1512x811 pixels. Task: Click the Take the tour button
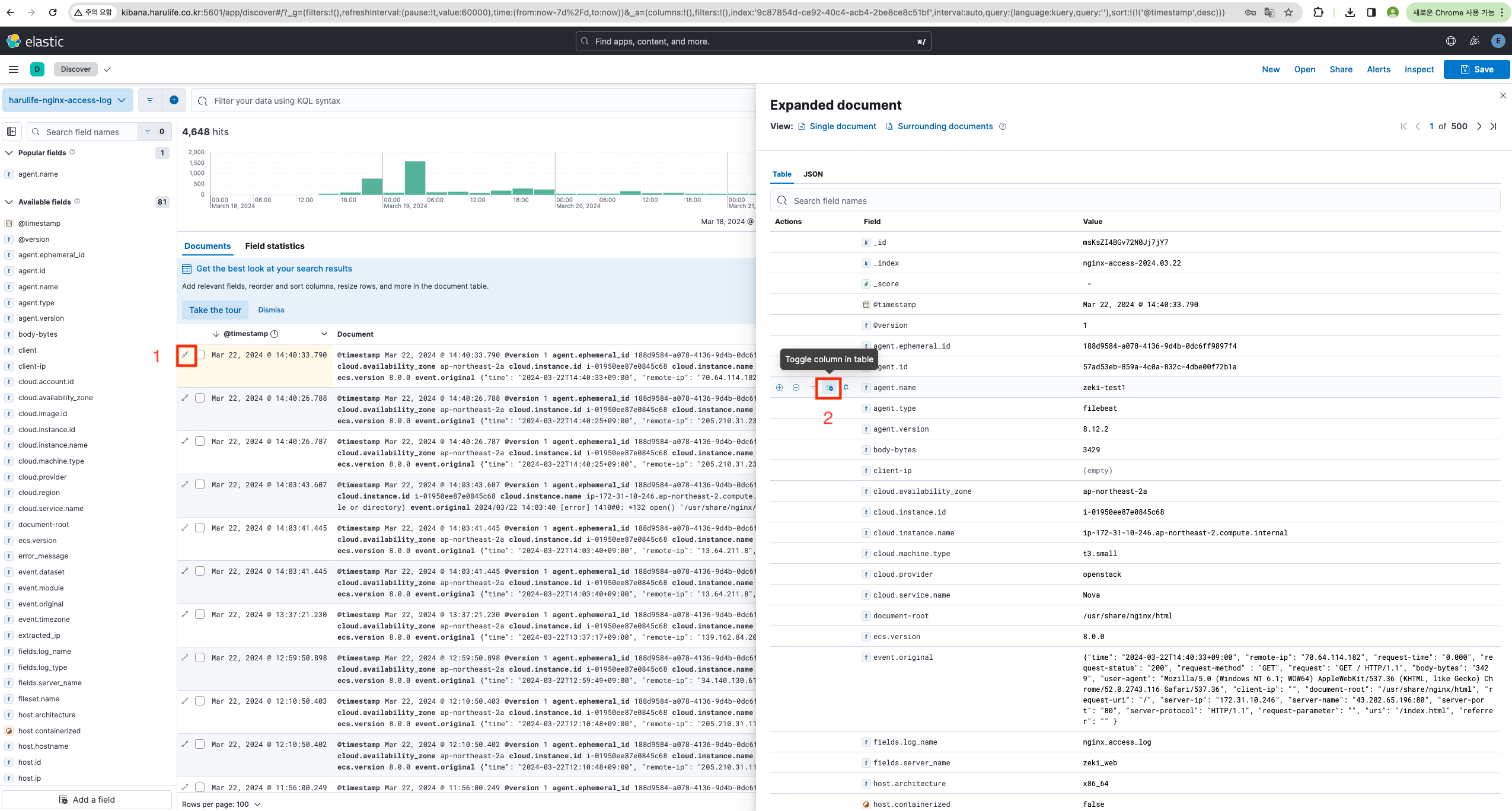click(x=215, y=309)
